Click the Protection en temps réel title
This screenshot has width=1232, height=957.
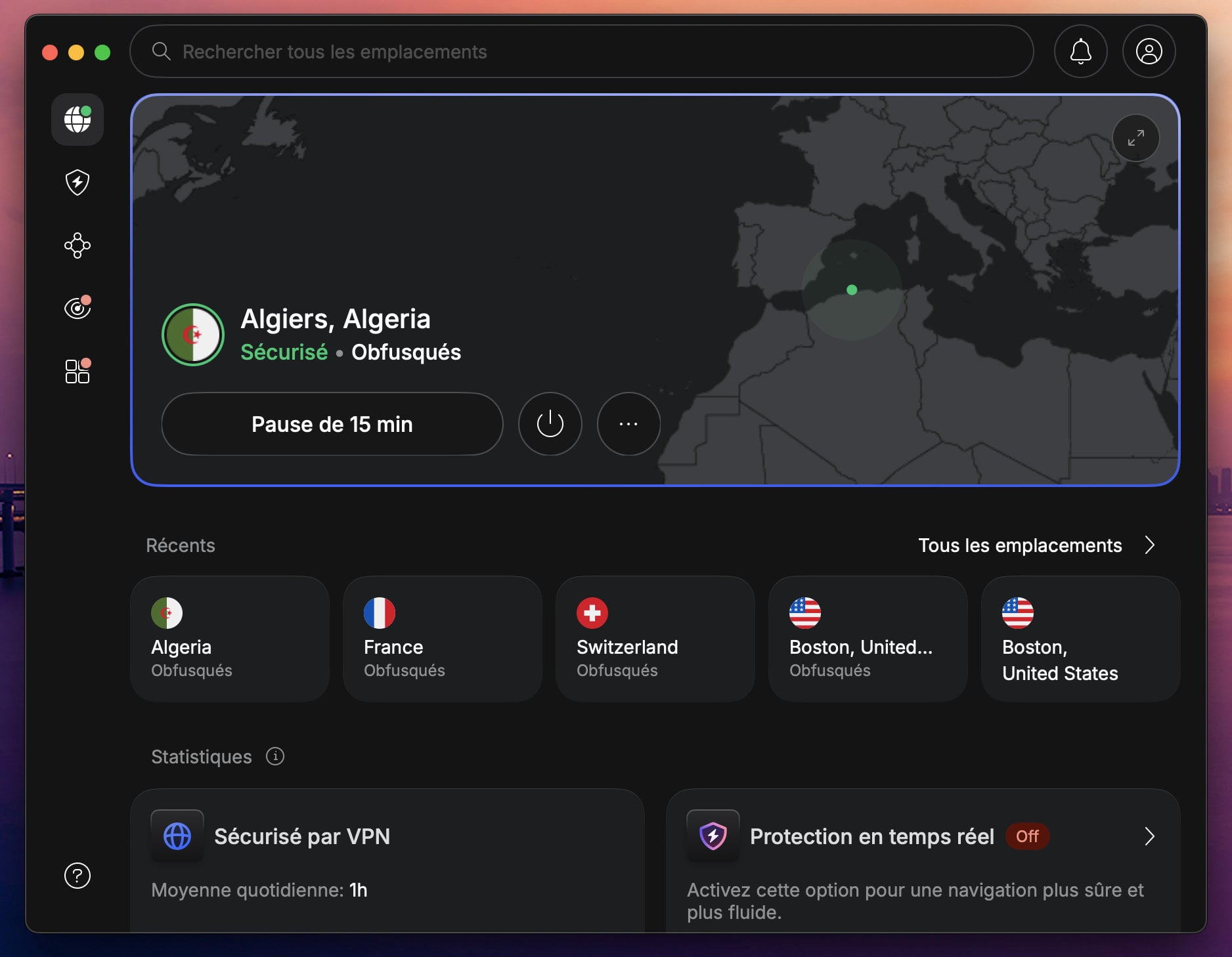pos(872,836)
